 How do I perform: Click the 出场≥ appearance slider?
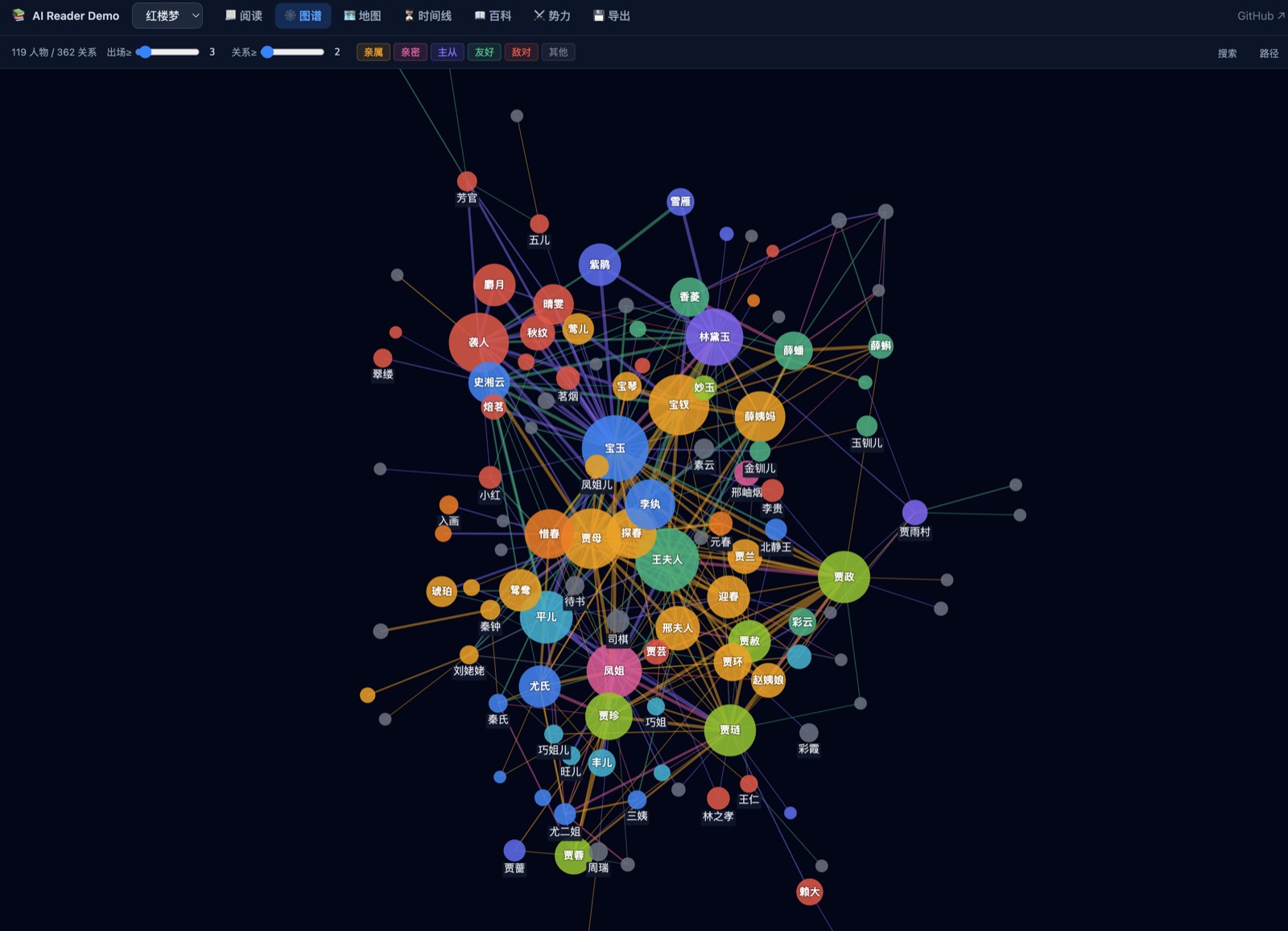pyautogui.click(x=168, y=52)
